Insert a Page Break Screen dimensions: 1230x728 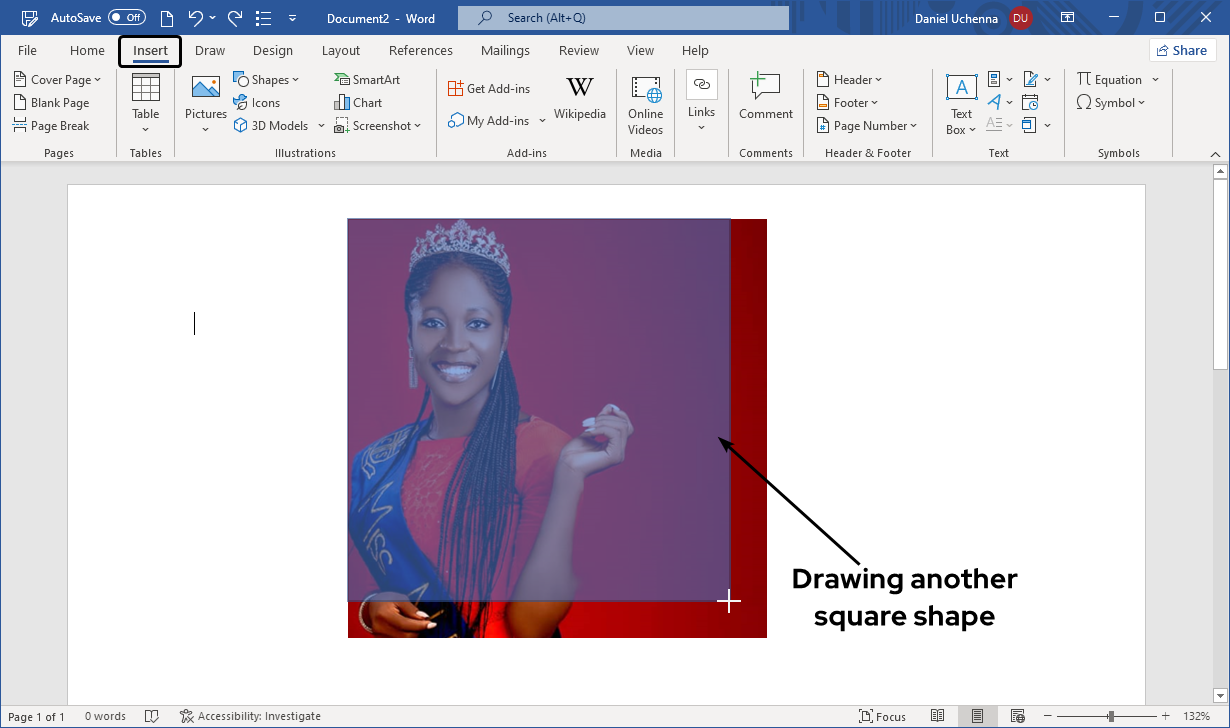coord(51,126)
